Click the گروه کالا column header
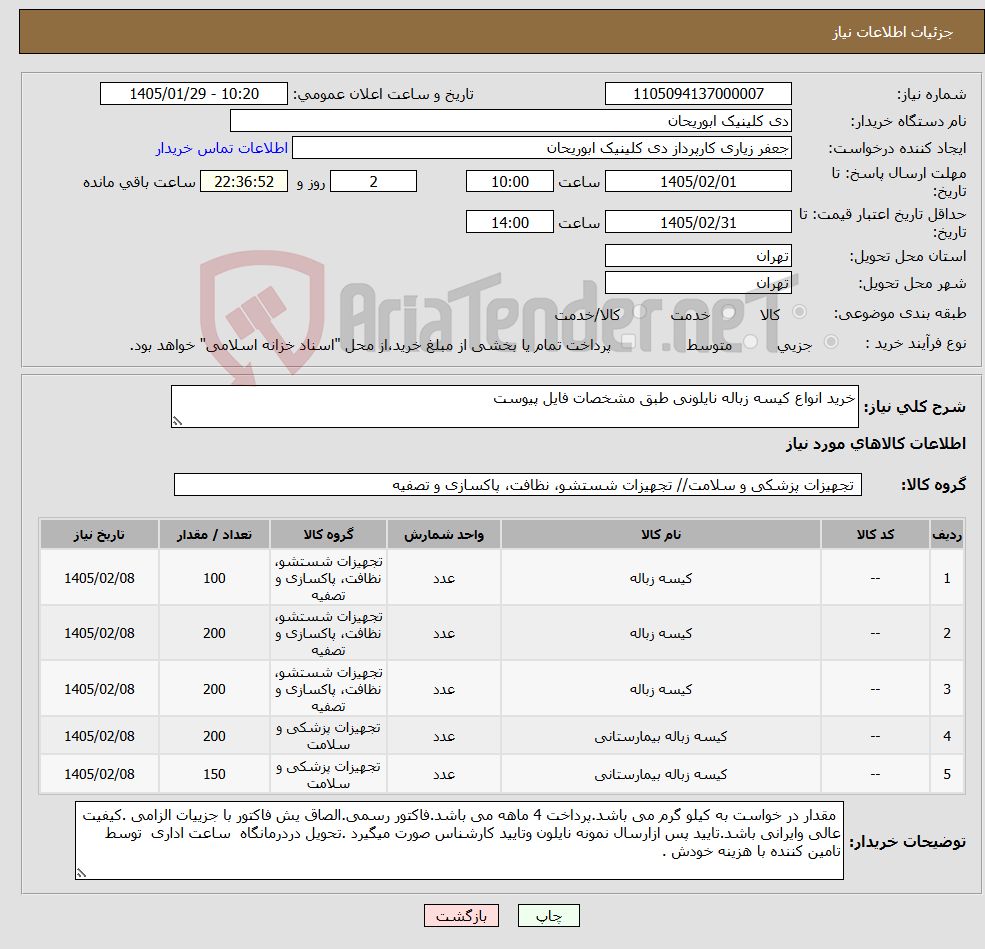This screenshot has height=949, width=985. coord(329,534)
